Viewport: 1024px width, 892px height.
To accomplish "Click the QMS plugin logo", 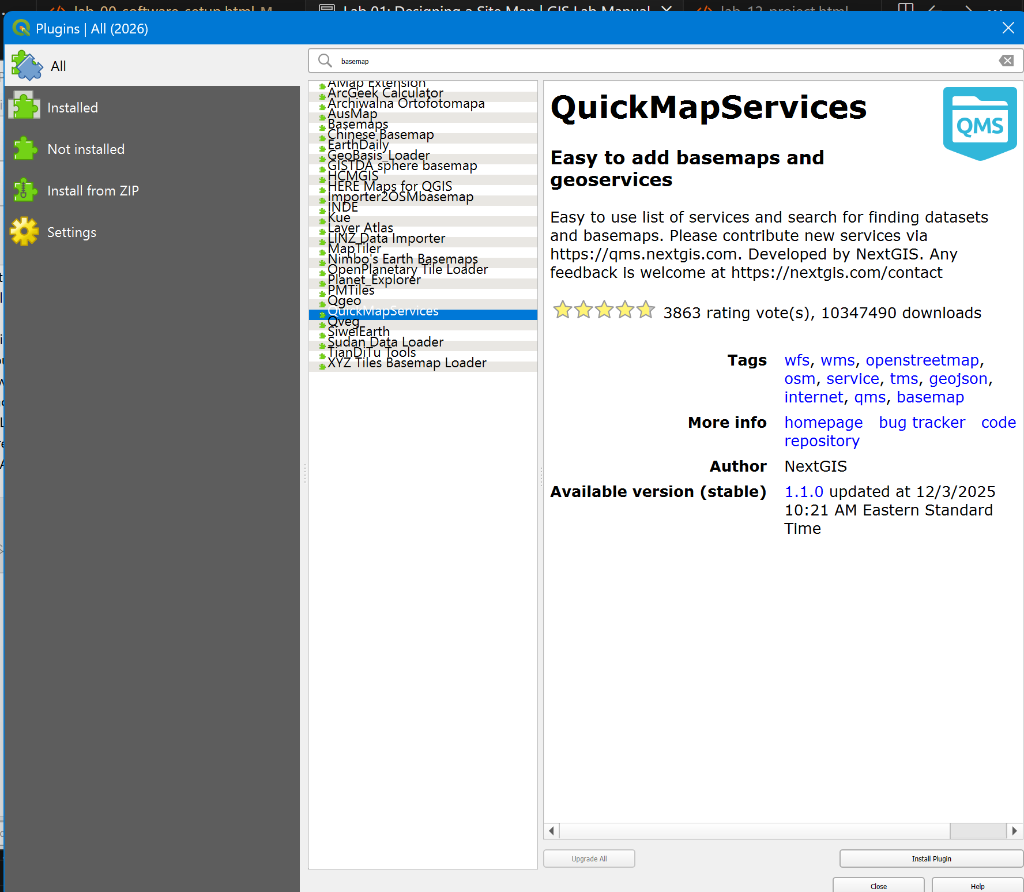I will pos(979,122).
